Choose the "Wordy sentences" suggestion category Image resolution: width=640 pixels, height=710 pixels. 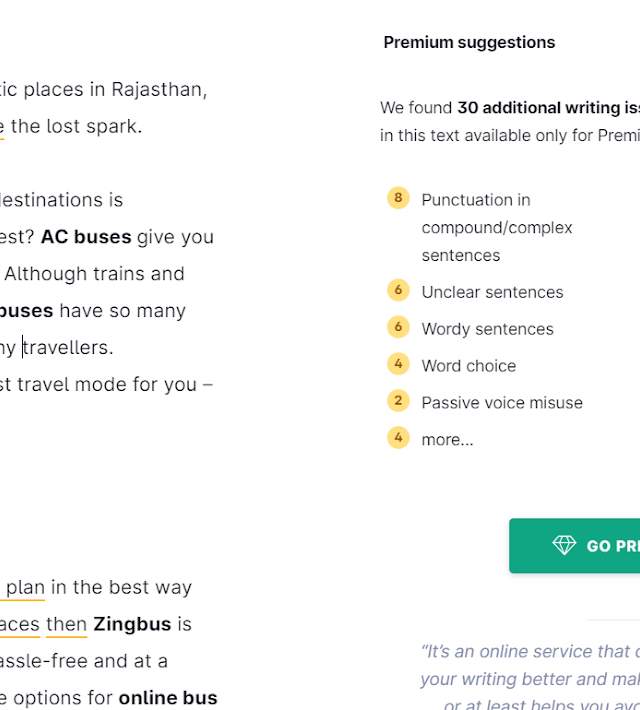[487, 329]
